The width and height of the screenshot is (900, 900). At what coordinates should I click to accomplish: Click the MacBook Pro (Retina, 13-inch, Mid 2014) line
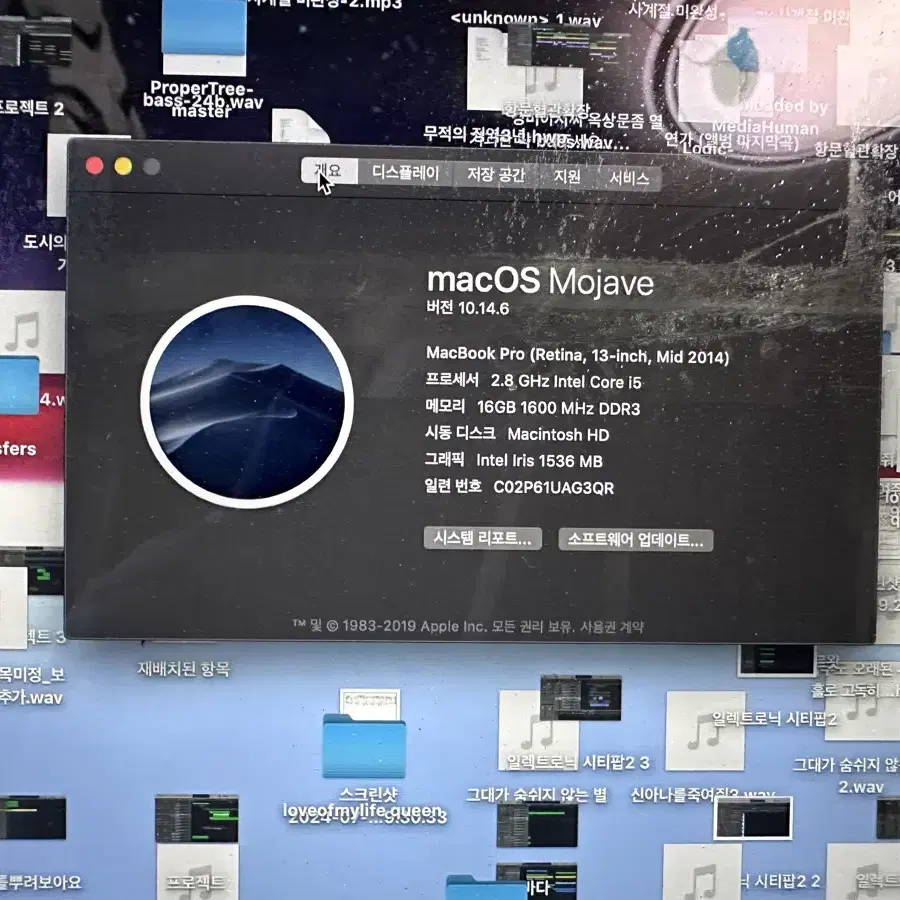click(577, 355)
